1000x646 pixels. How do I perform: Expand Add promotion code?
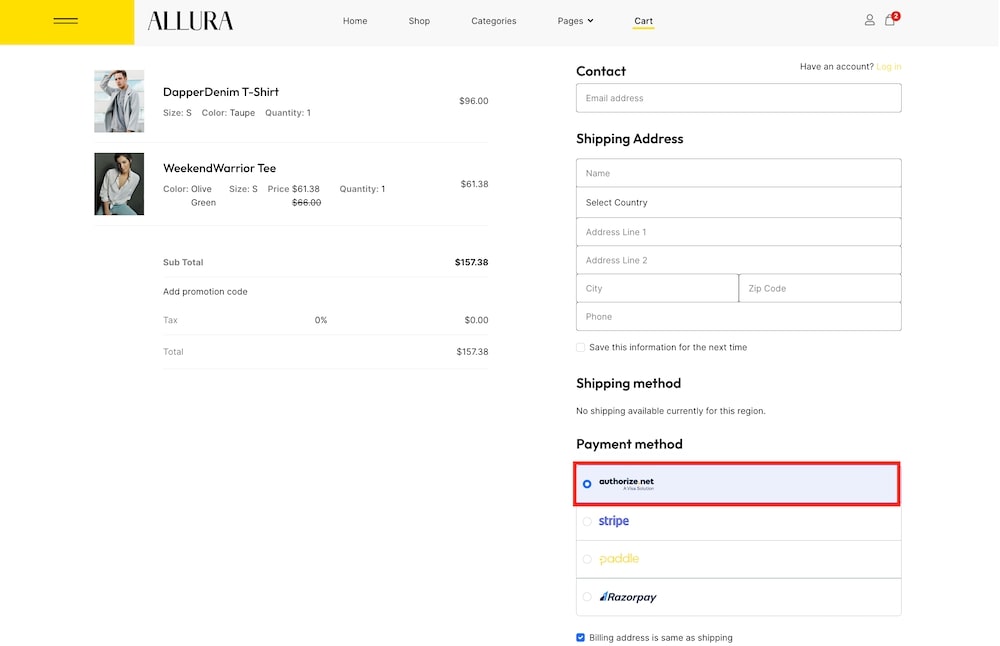coord(205,292)
